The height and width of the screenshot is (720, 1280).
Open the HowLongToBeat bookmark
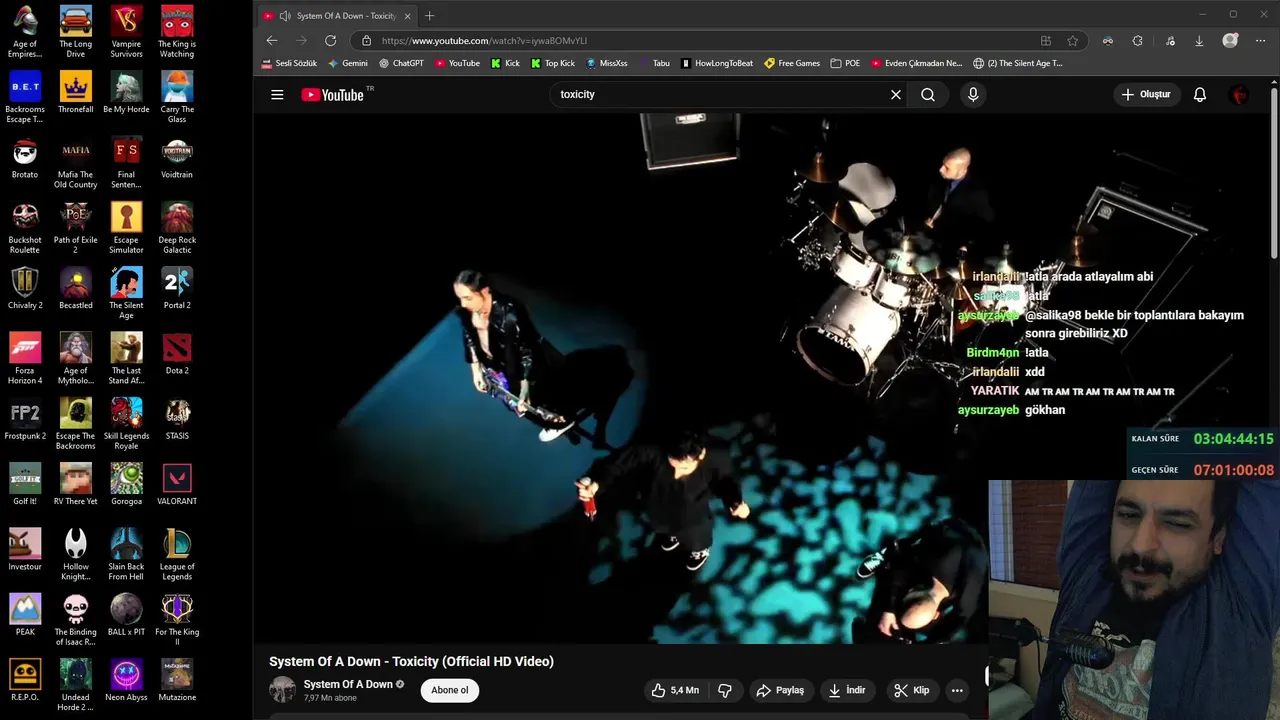pyautogui.click(x=717, y=63)
